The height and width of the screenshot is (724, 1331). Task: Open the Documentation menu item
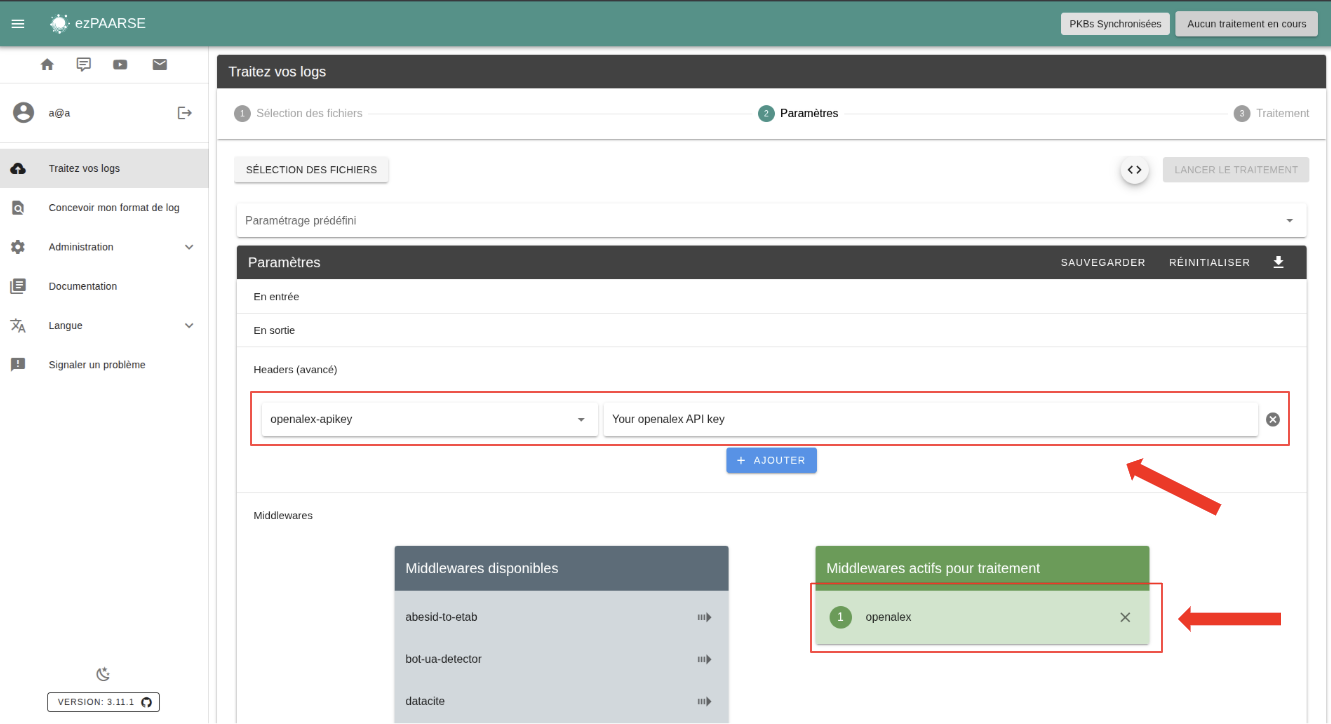tap(83, 286)
